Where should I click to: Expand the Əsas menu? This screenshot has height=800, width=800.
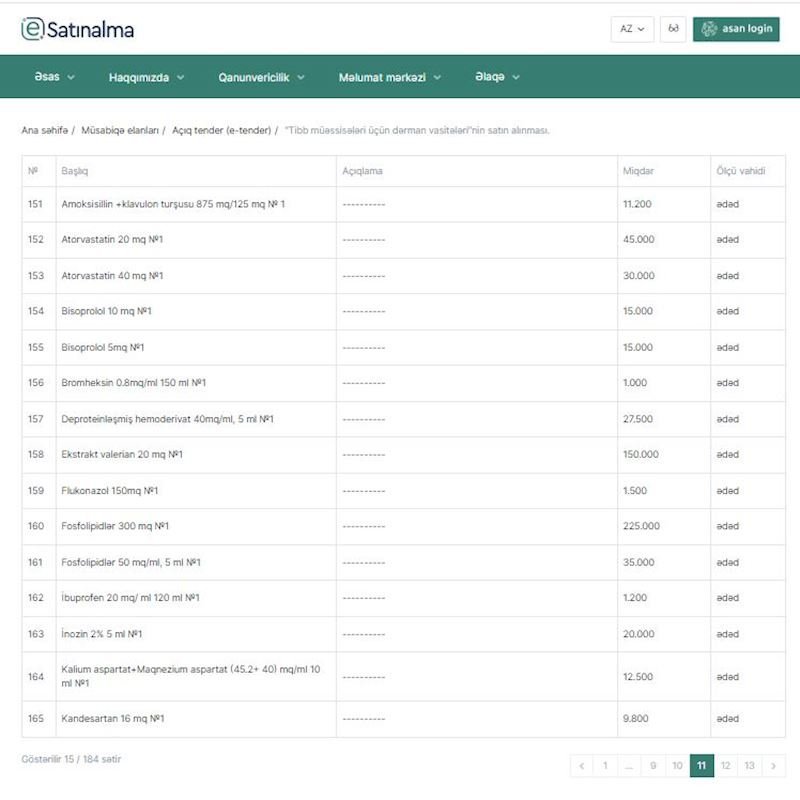[x=55, y=77]
